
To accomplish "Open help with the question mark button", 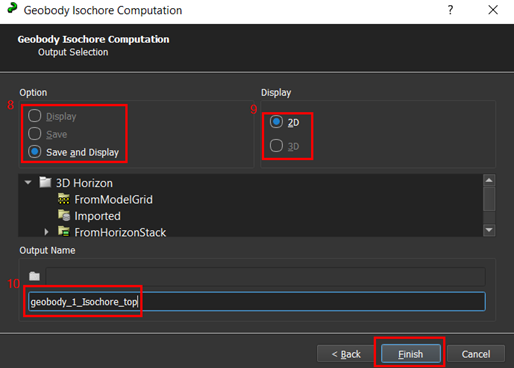I will coord(450,10).
